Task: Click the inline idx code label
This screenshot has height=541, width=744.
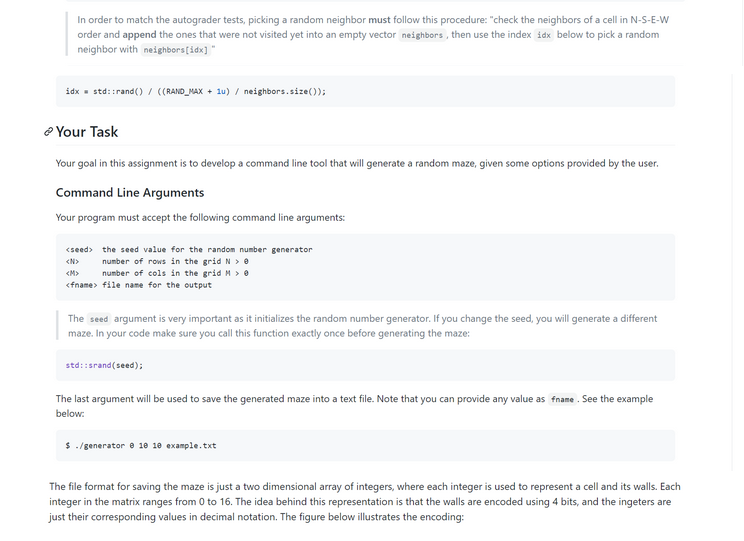Action: pos(544,35)
